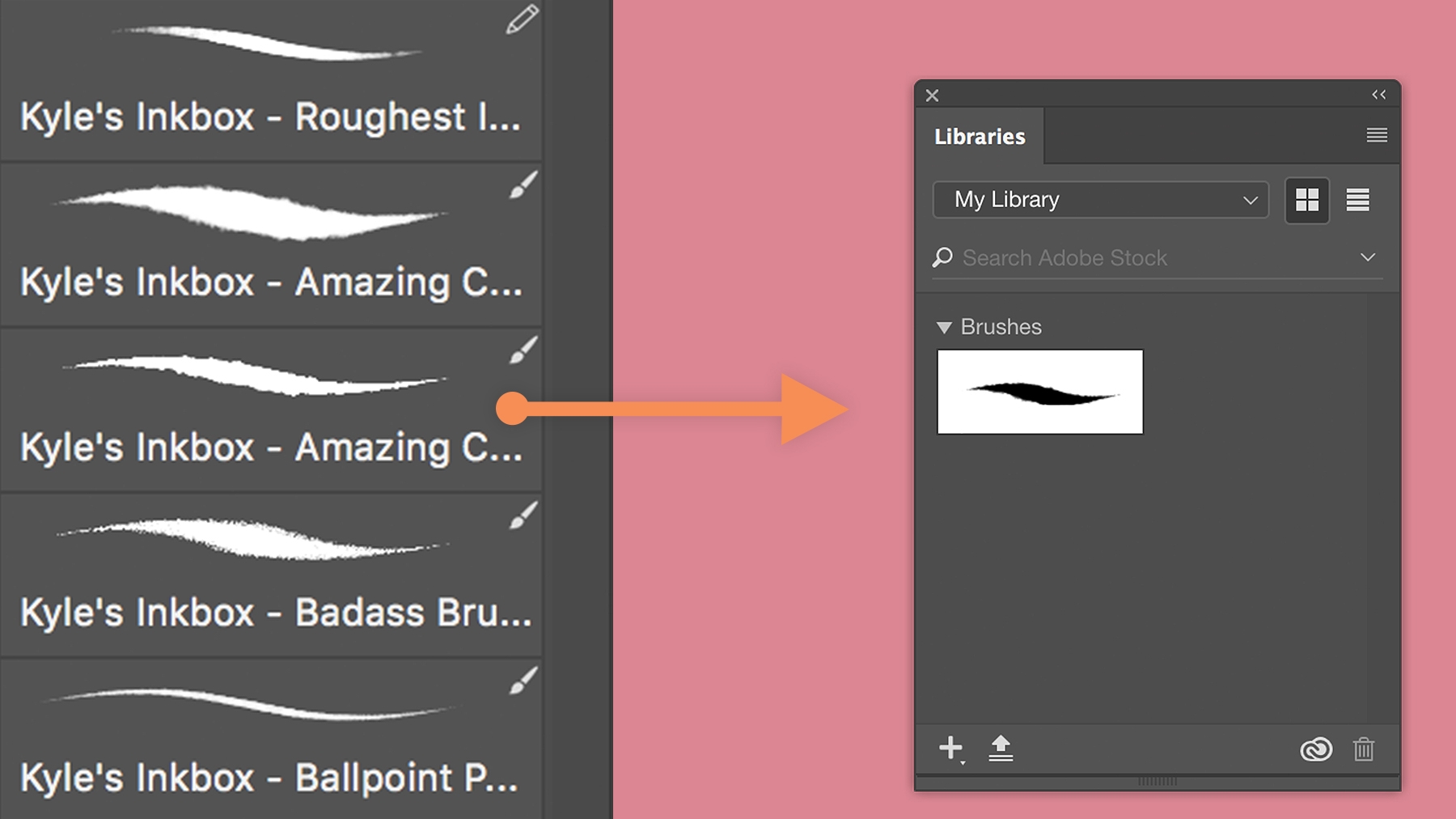Click pencil icon on Roughest brush row
Viewport: 1456px width, 819px height.
523,19
